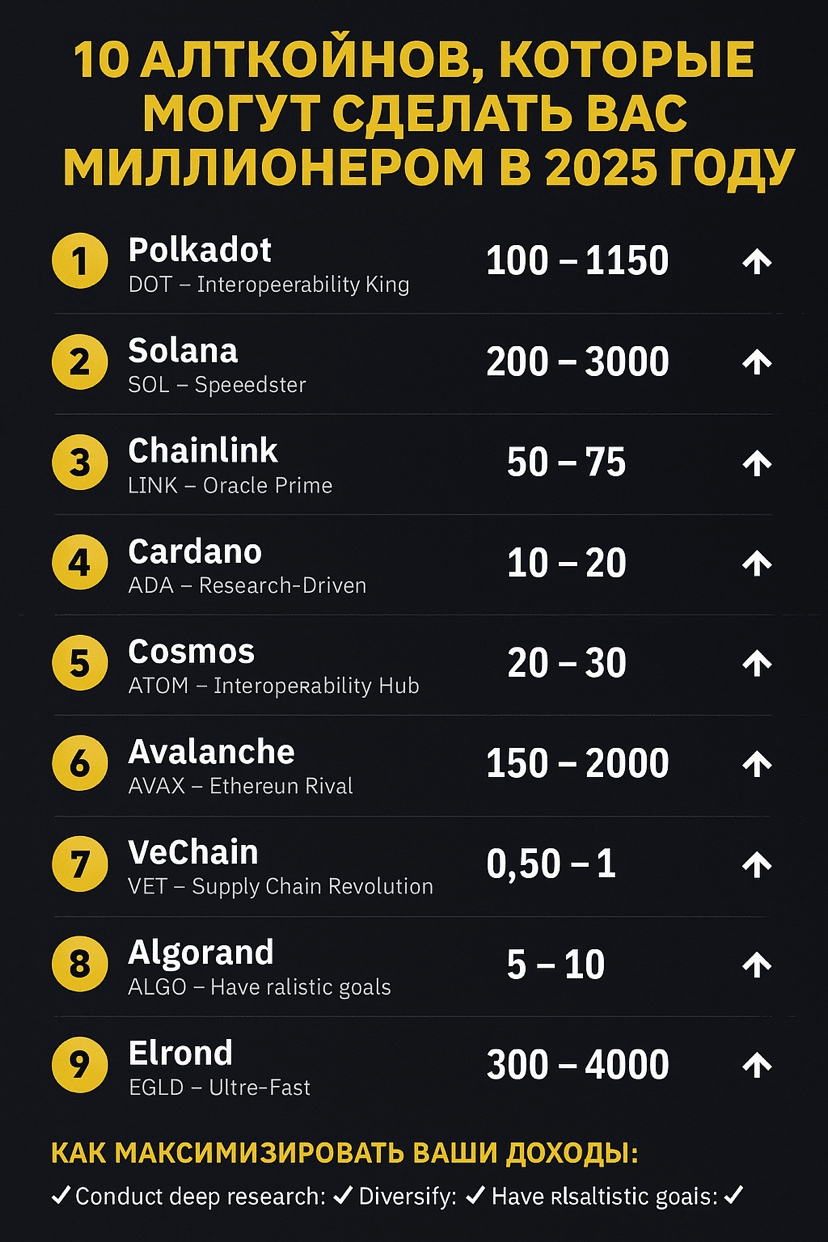Click the Chainlink coin name
Viewport: 828px width, 1242px height.
click(203, 451)
